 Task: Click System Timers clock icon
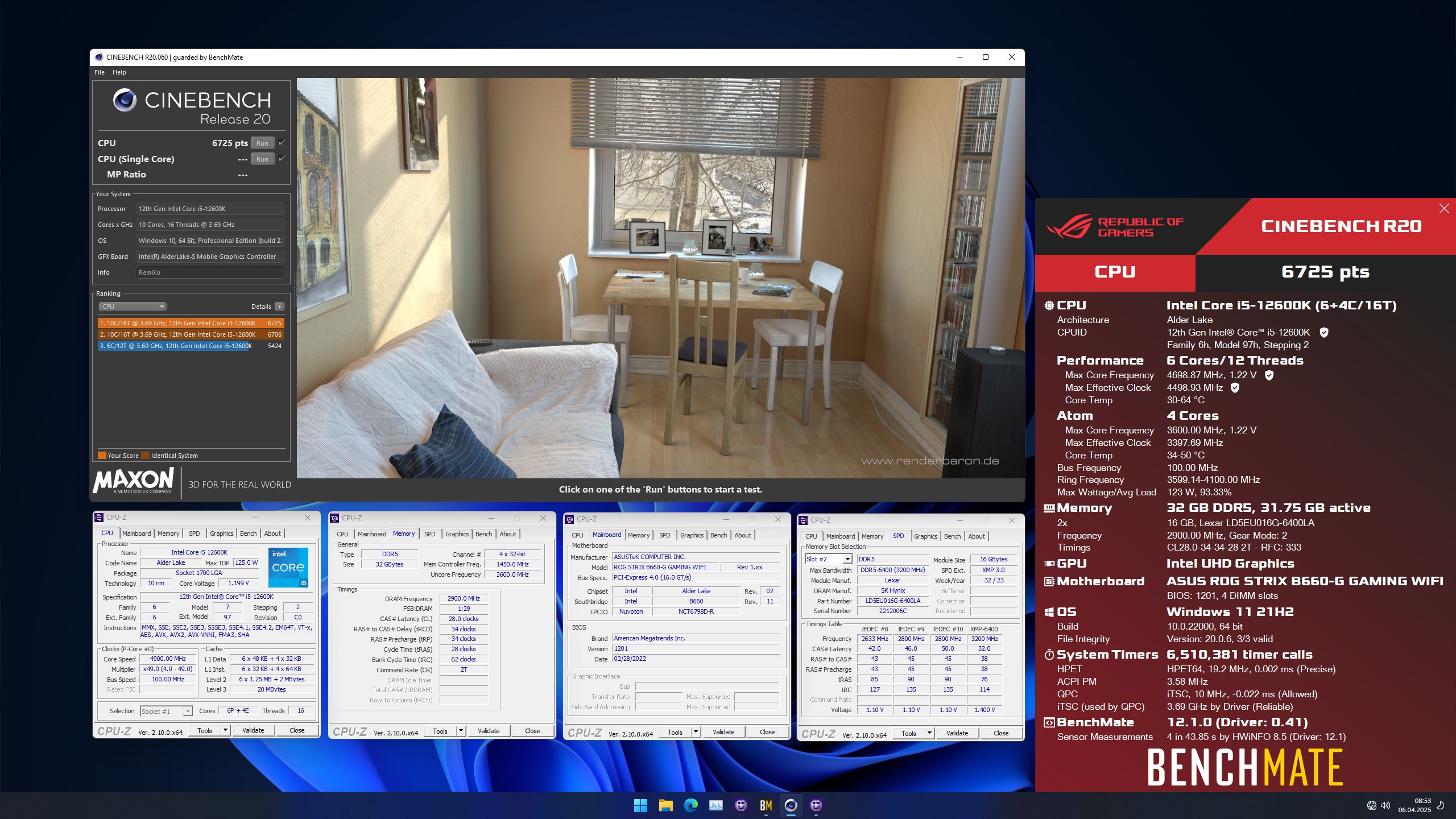(1049, 655)
